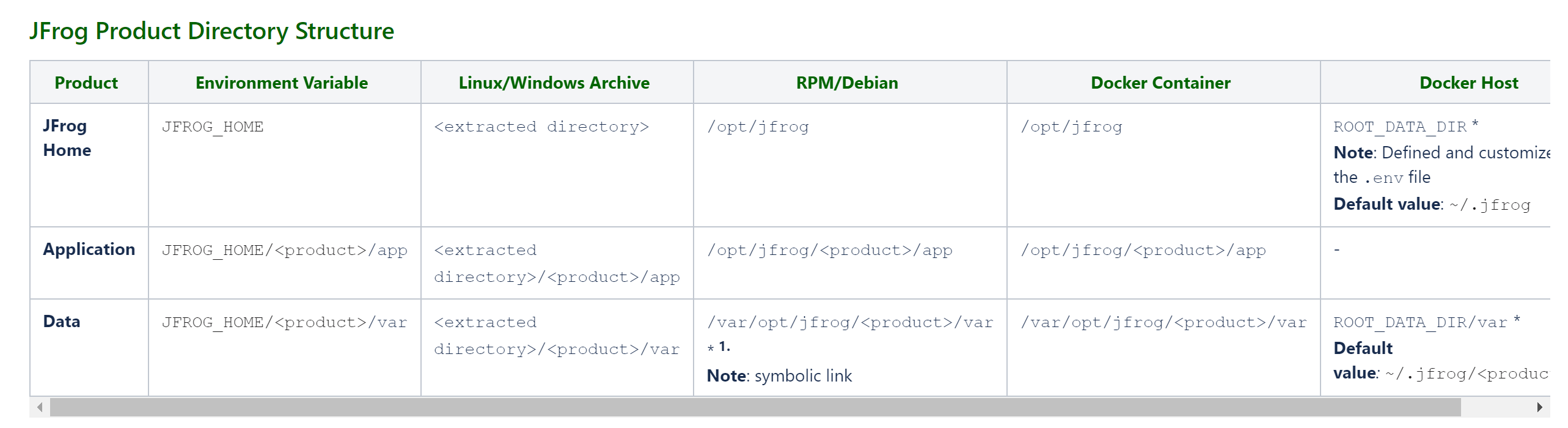Click the Data row label
Image resolution: width=1568 pixels, height=428 pixels.
tap(61, 321)
